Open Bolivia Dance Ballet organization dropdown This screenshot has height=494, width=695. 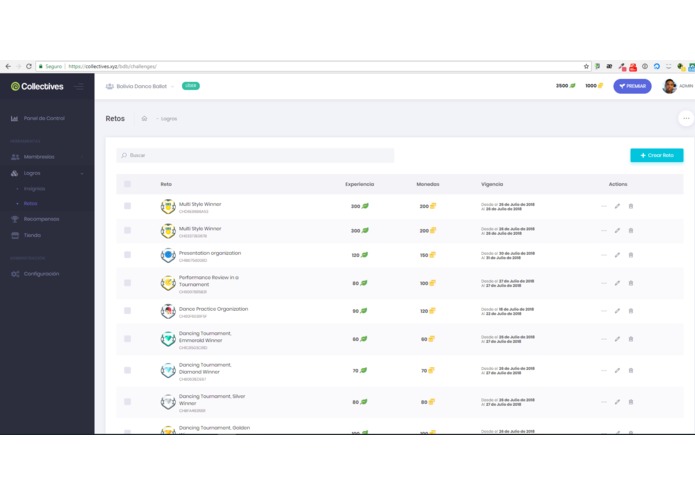pos(140,86)
